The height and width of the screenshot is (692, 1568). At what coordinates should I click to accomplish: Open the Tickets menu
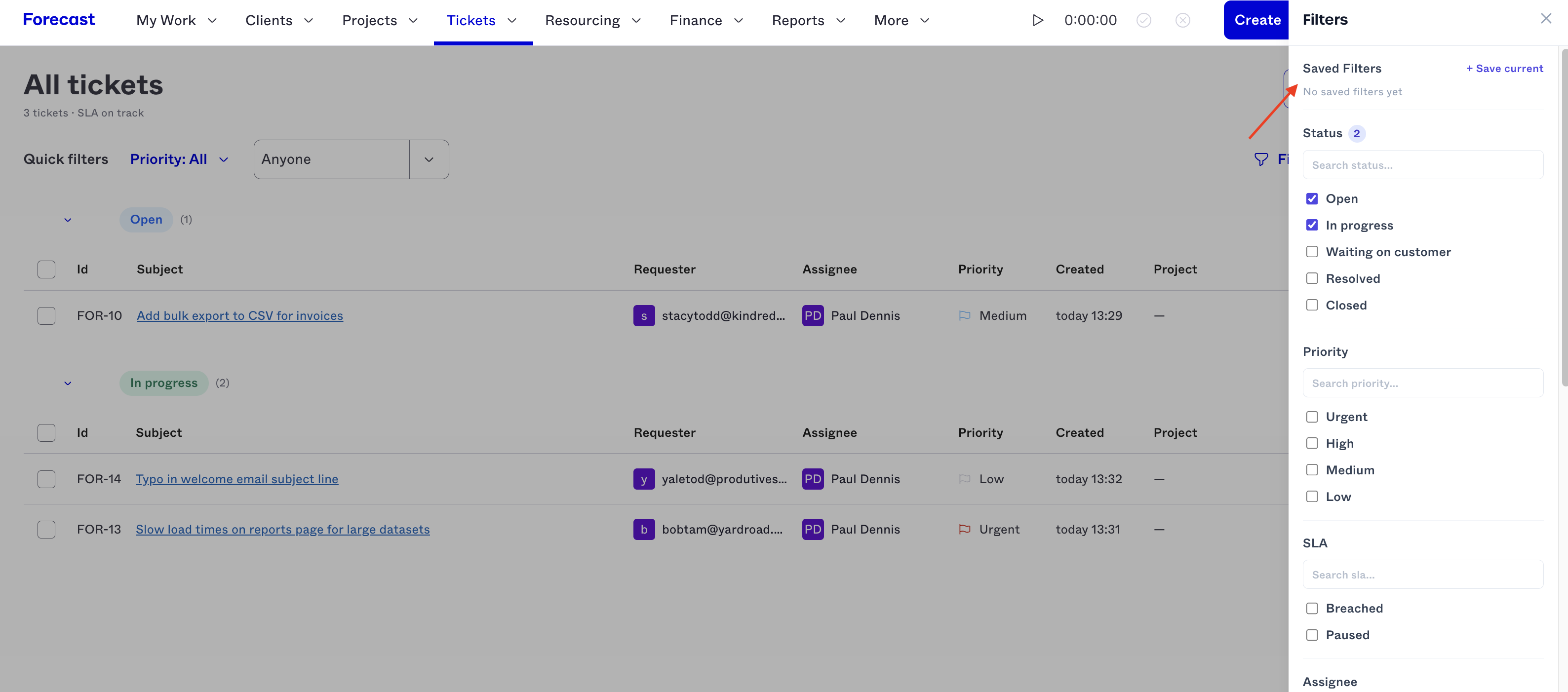coord(481,20)
